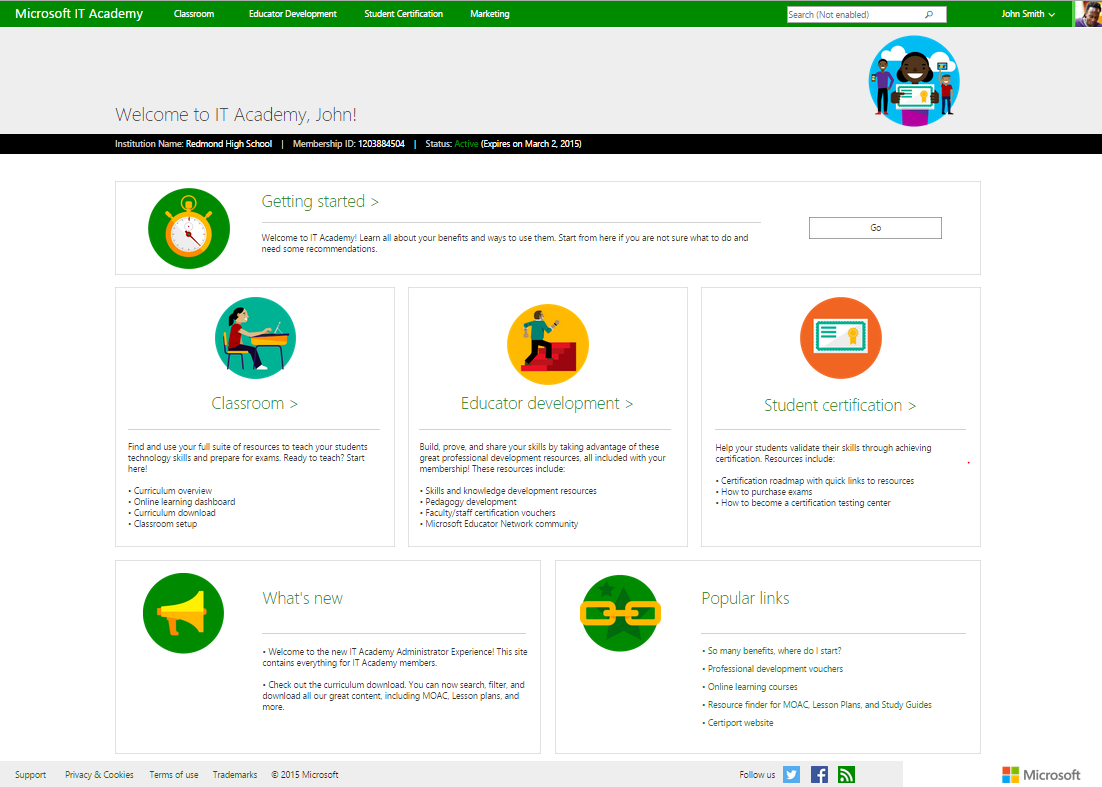Click Faculty/staff certification vouchers bullet
The width and height of the screenshot is (1102, 787).
point(490,513)
